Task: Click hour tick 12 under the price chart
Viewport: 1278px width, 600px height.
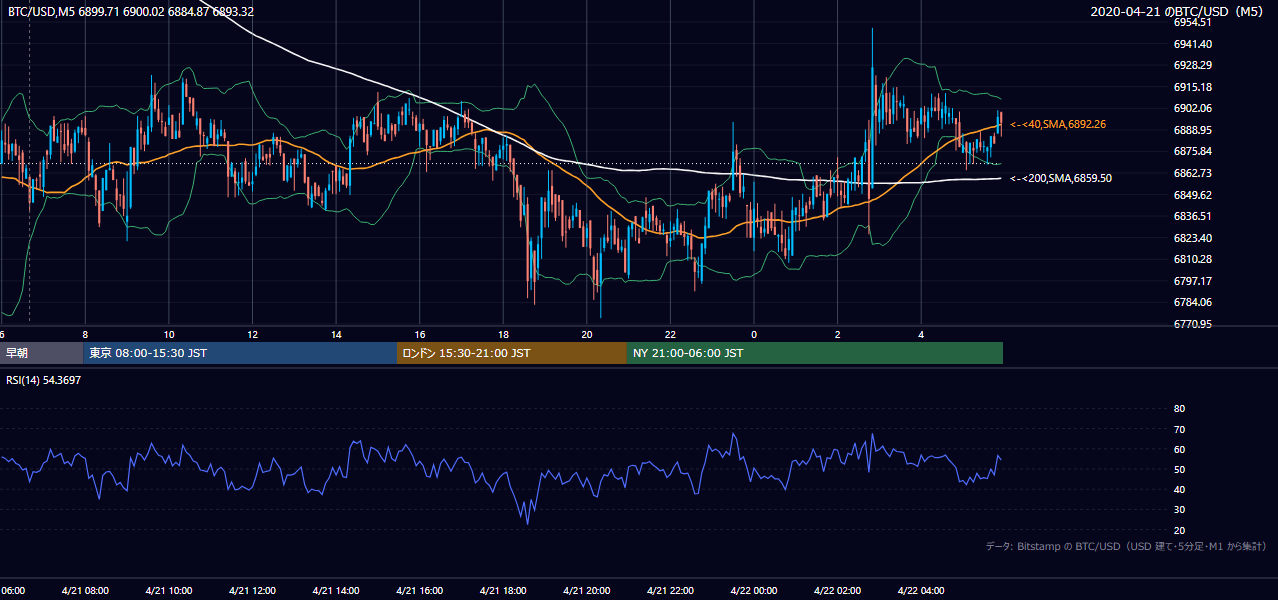Action: [252, 335]
